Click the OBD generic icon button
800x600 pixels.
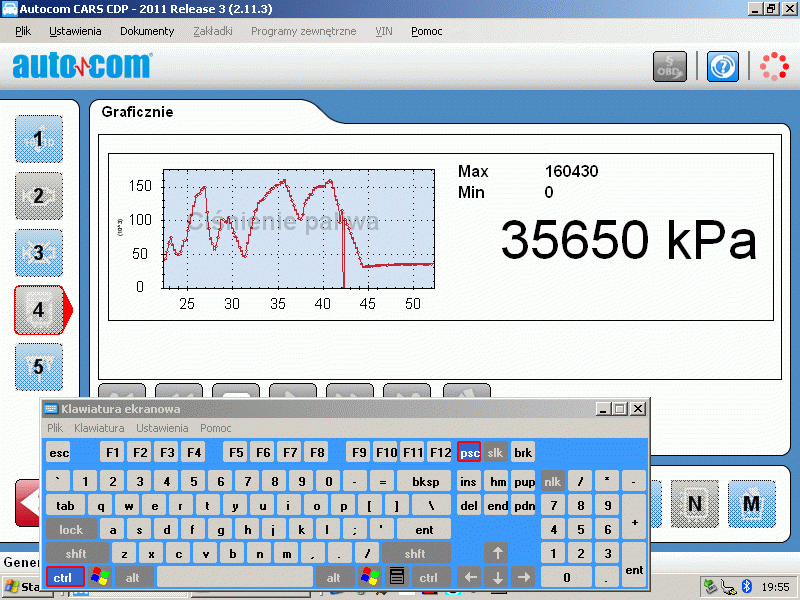669,66
